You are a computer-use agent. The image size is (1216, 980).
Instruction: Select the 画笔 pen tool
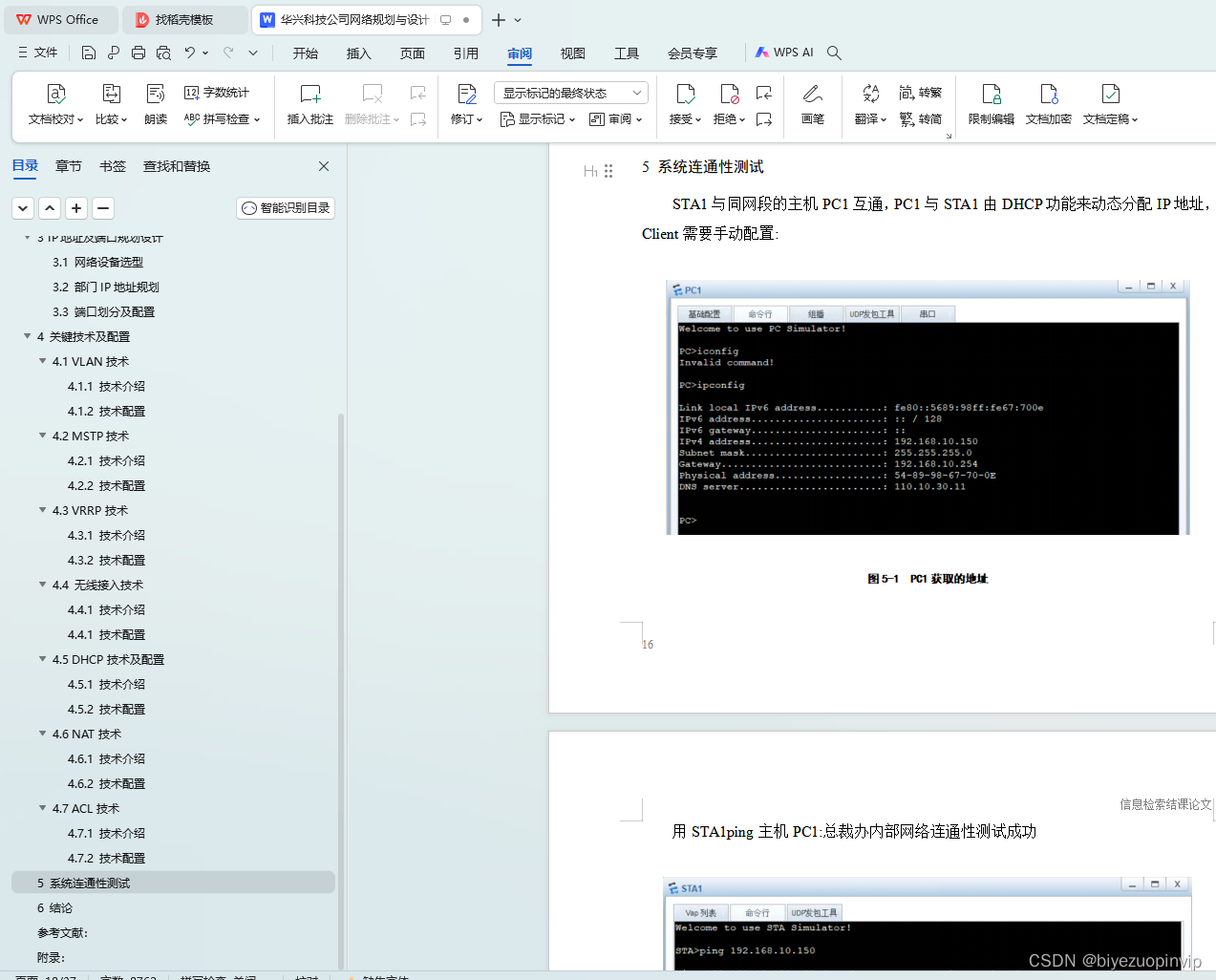(x=813, y=105)
